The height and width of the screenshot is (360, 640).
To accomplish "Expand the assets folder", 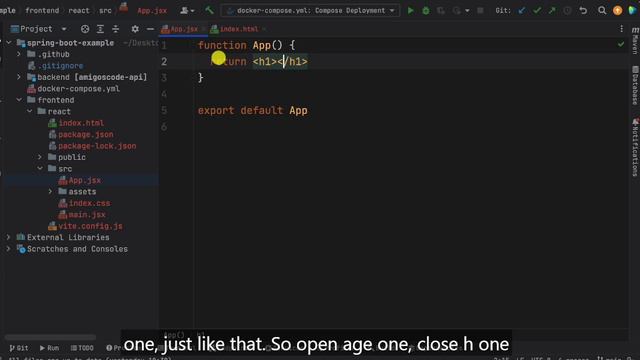I will pos(51,191).
